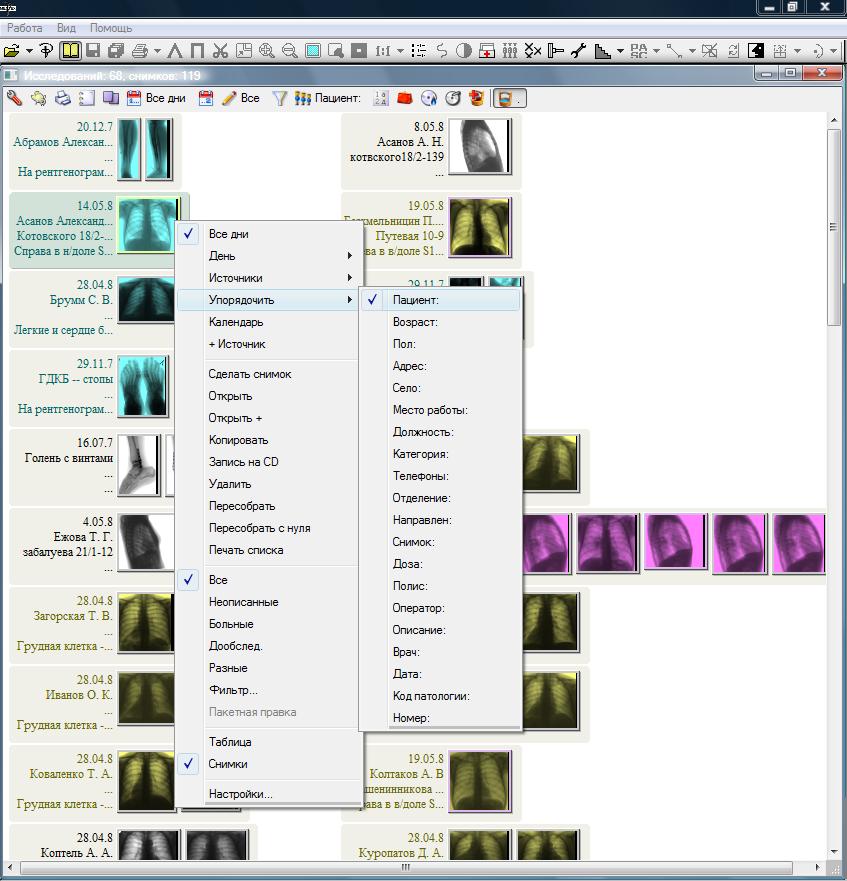
Task: Select the checked 'Пациент:' sort option
Action: (x=415, y=300)
